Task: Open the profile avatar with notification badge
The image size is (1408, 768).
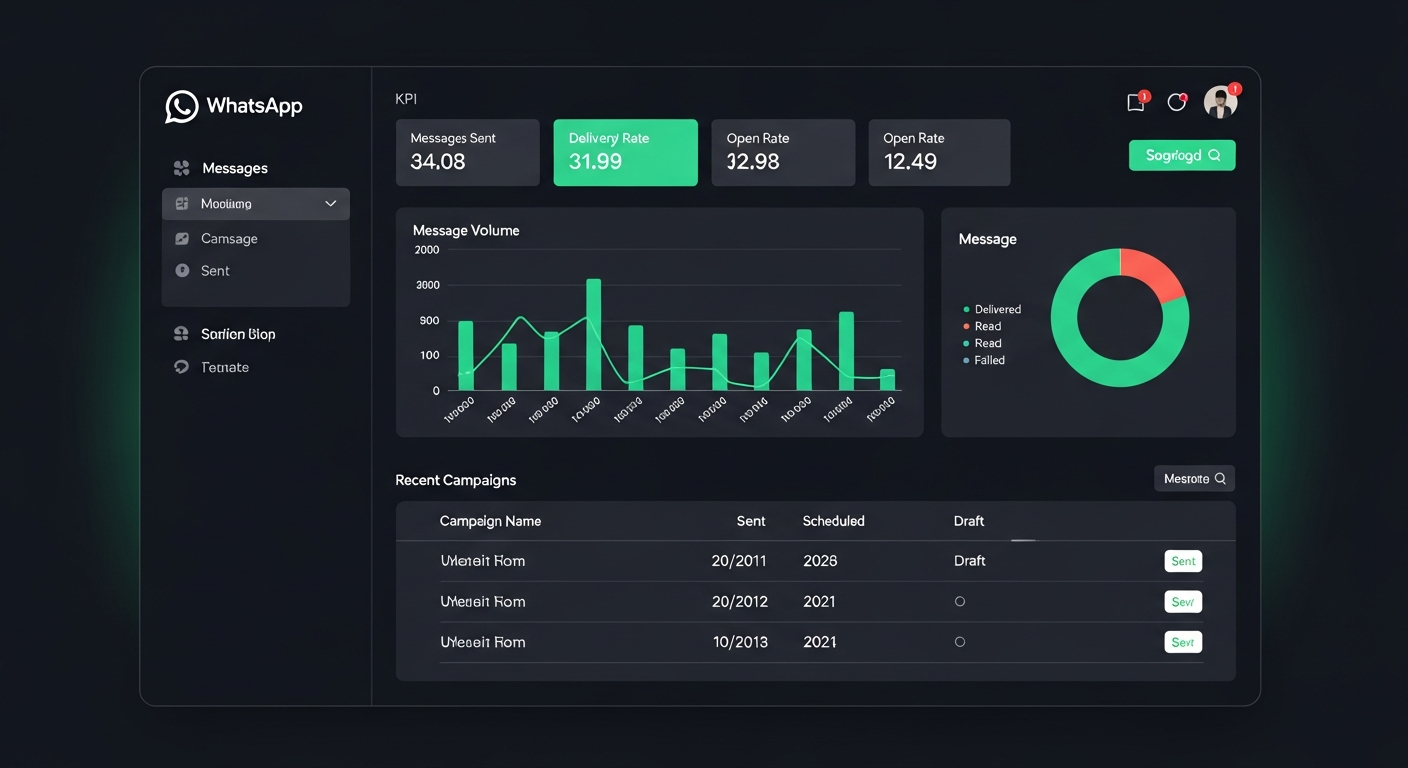Action: point(1220,101)
